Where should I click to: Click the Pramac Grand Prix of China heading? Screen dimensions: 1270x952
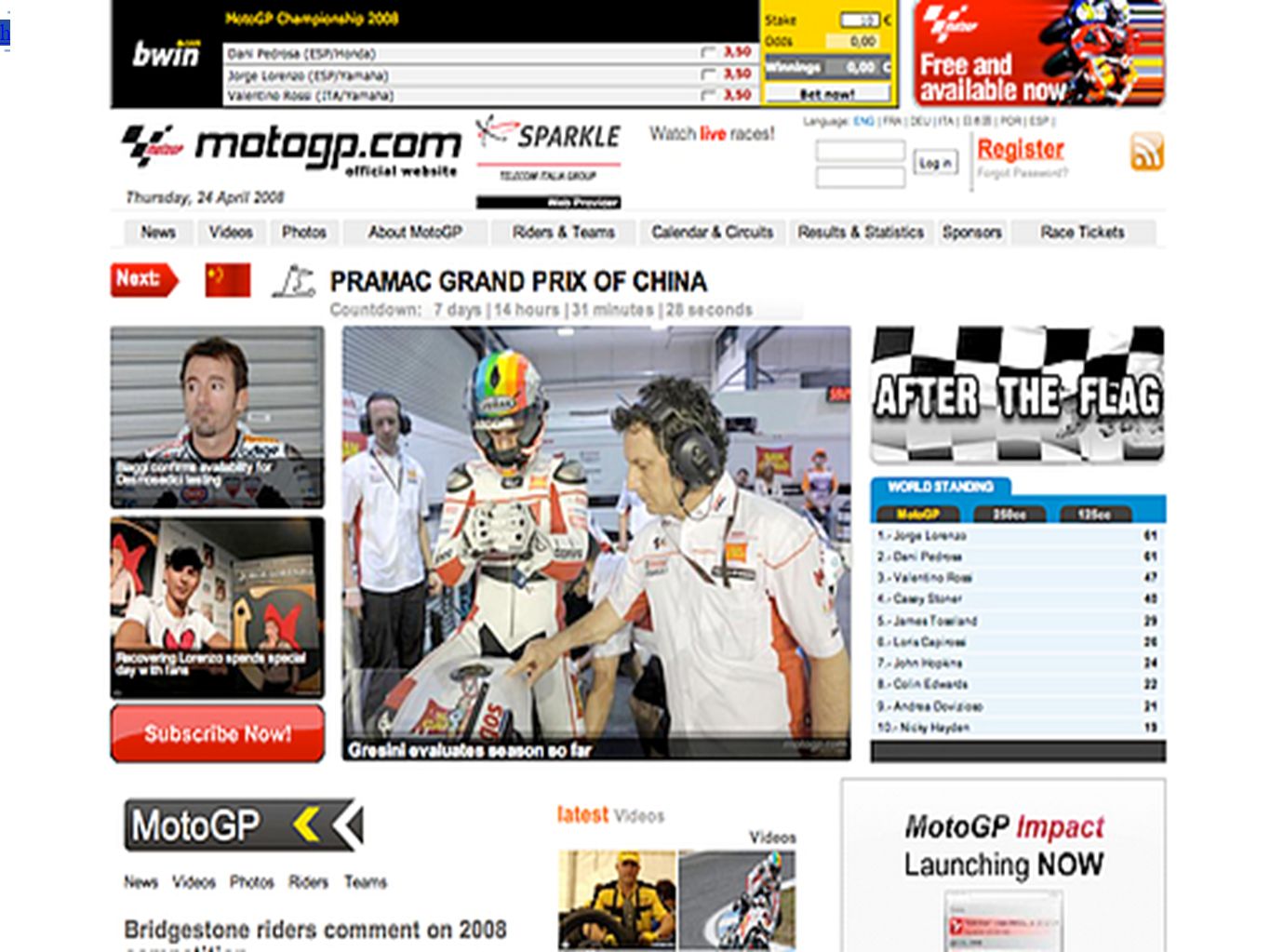(518, 281)
